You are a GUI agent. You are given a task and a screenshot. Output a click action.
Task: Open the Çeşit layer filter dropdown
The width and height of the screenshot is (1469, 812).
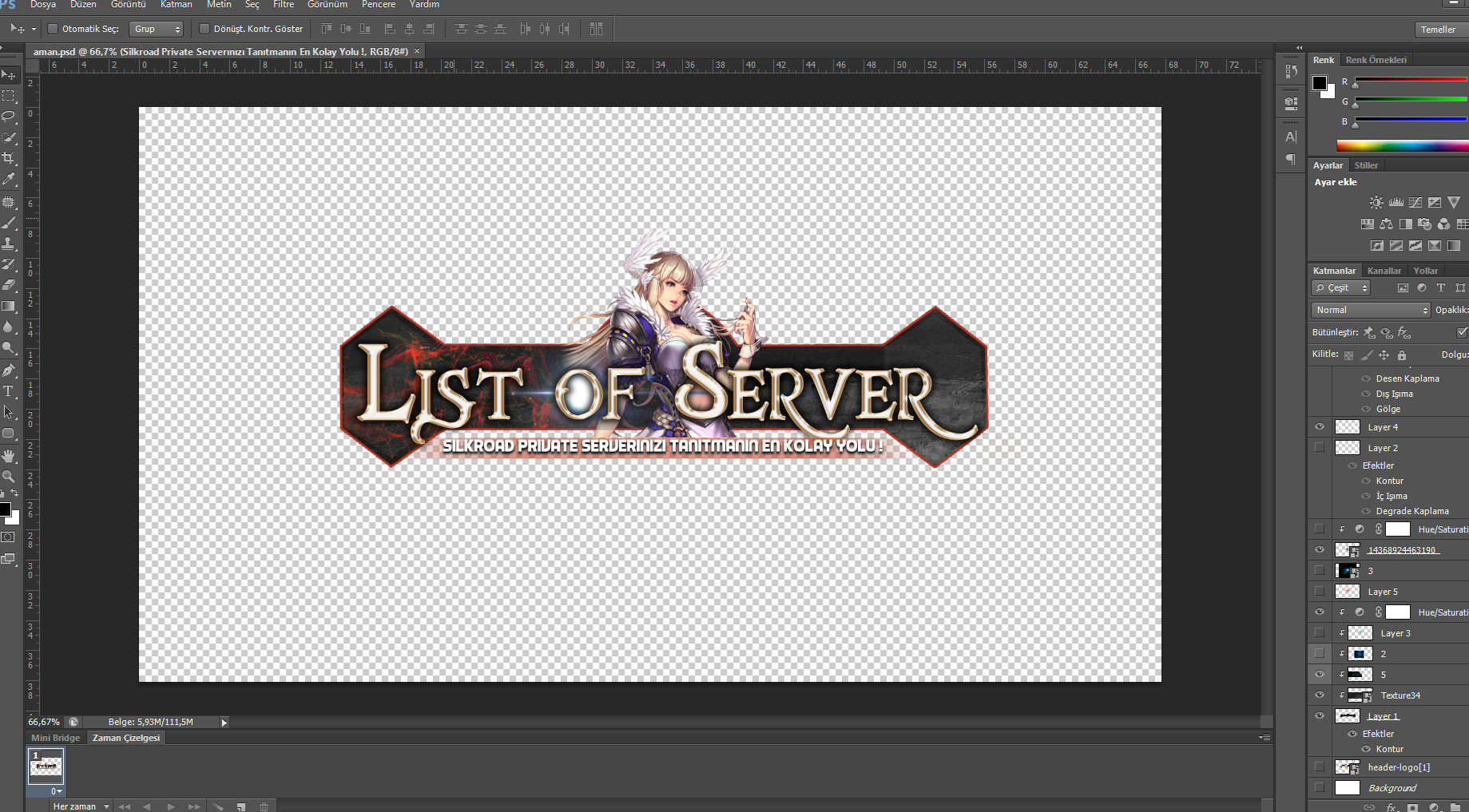[1341, 288]
